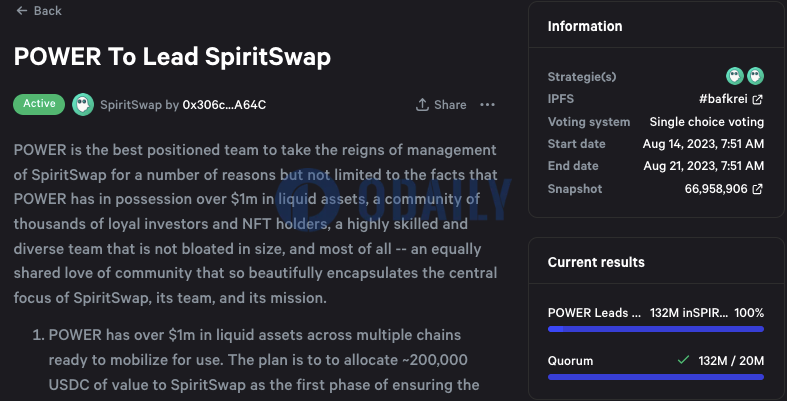Open the three-dot more options menu
This screenshot has width=787, height=401.
tap(487, 104)
